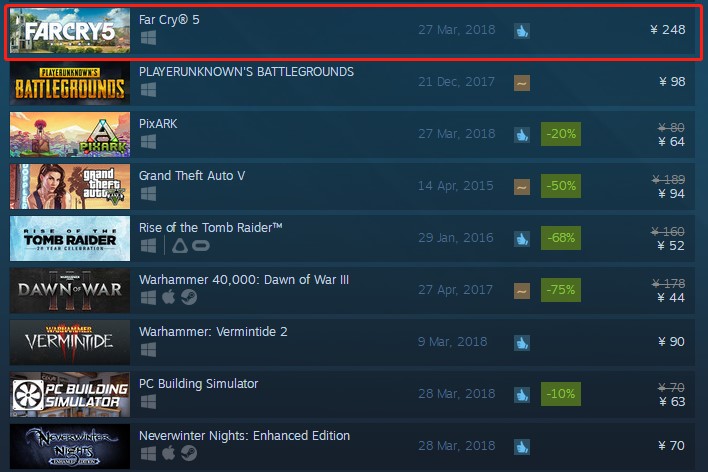Click the thumbs-up icon for PC Building Simulator
Viewport: 708px width, 472px height.
[522, 394]
